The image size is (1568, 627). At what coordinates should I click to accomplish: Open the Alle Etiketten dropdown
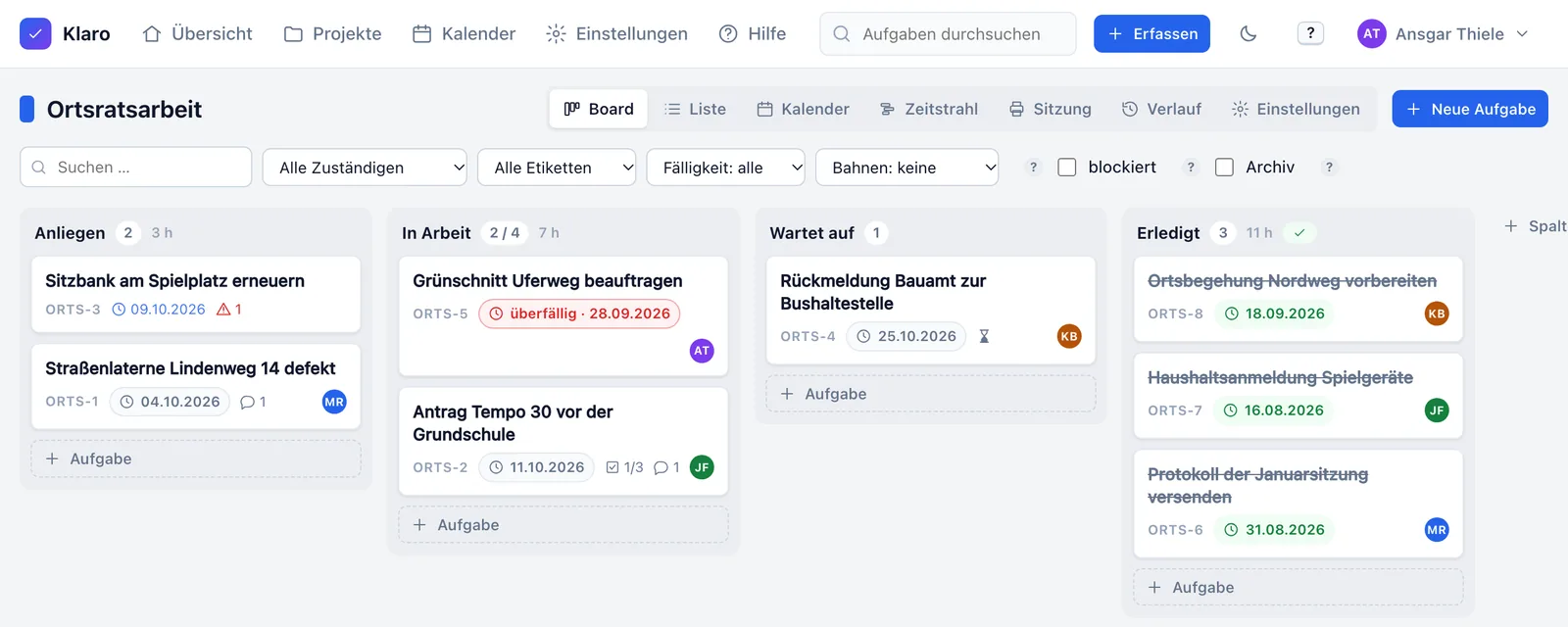[x=557, y=168]
